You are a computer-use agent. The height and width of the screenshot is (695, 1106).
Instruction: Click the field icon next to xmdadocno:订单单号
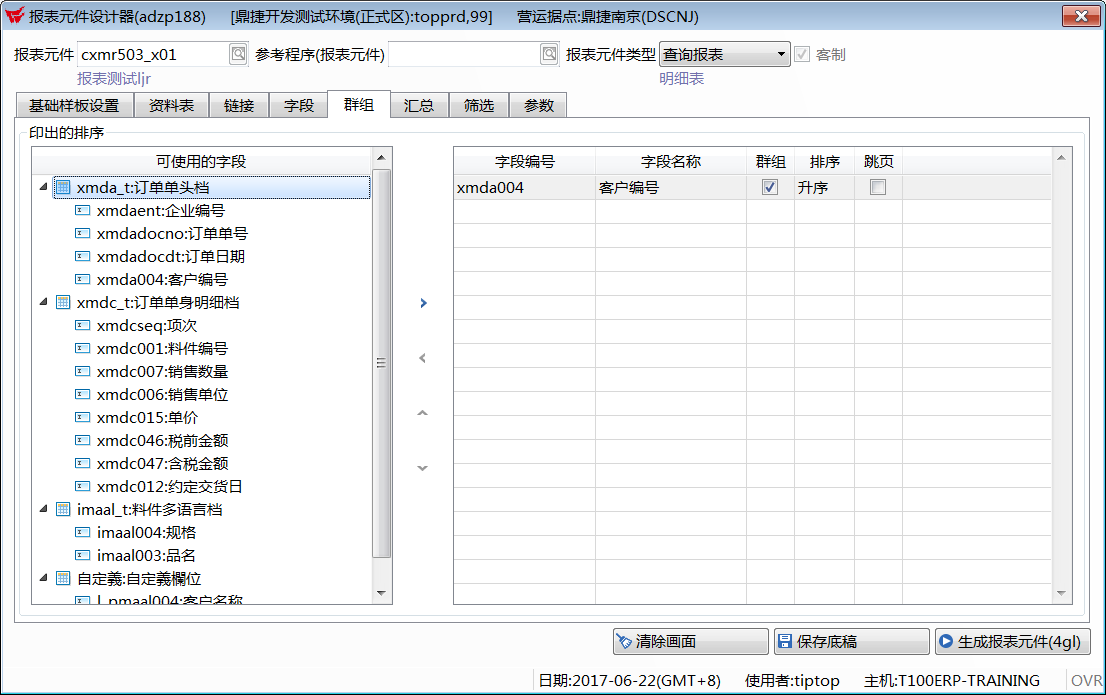tap(83, 233)
